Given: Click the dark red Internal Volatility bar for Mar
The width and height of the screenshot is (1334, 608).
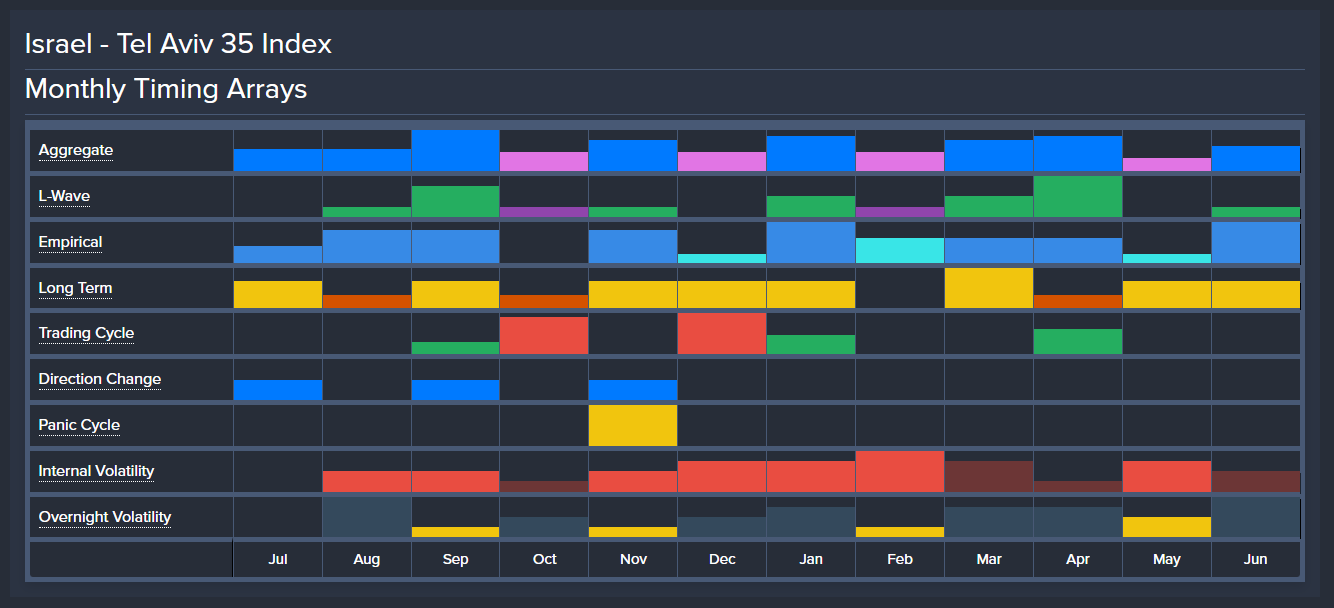Looking at the screenshot, I should (x=989, y=477).
